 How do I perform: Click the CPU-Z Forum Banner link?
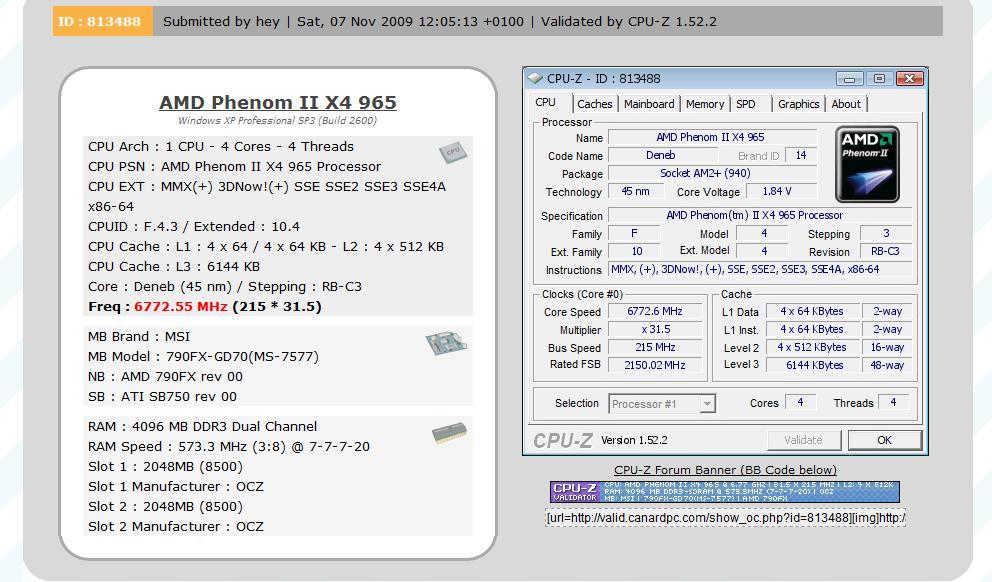pos(725,470)
